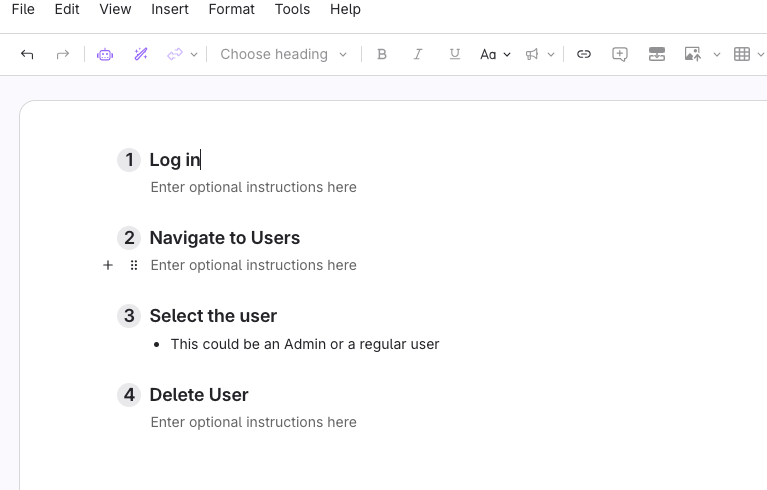The height and width of the screenshot is (490, 767).
Task: Click the redo arrow icon
Action: point(63,55)
